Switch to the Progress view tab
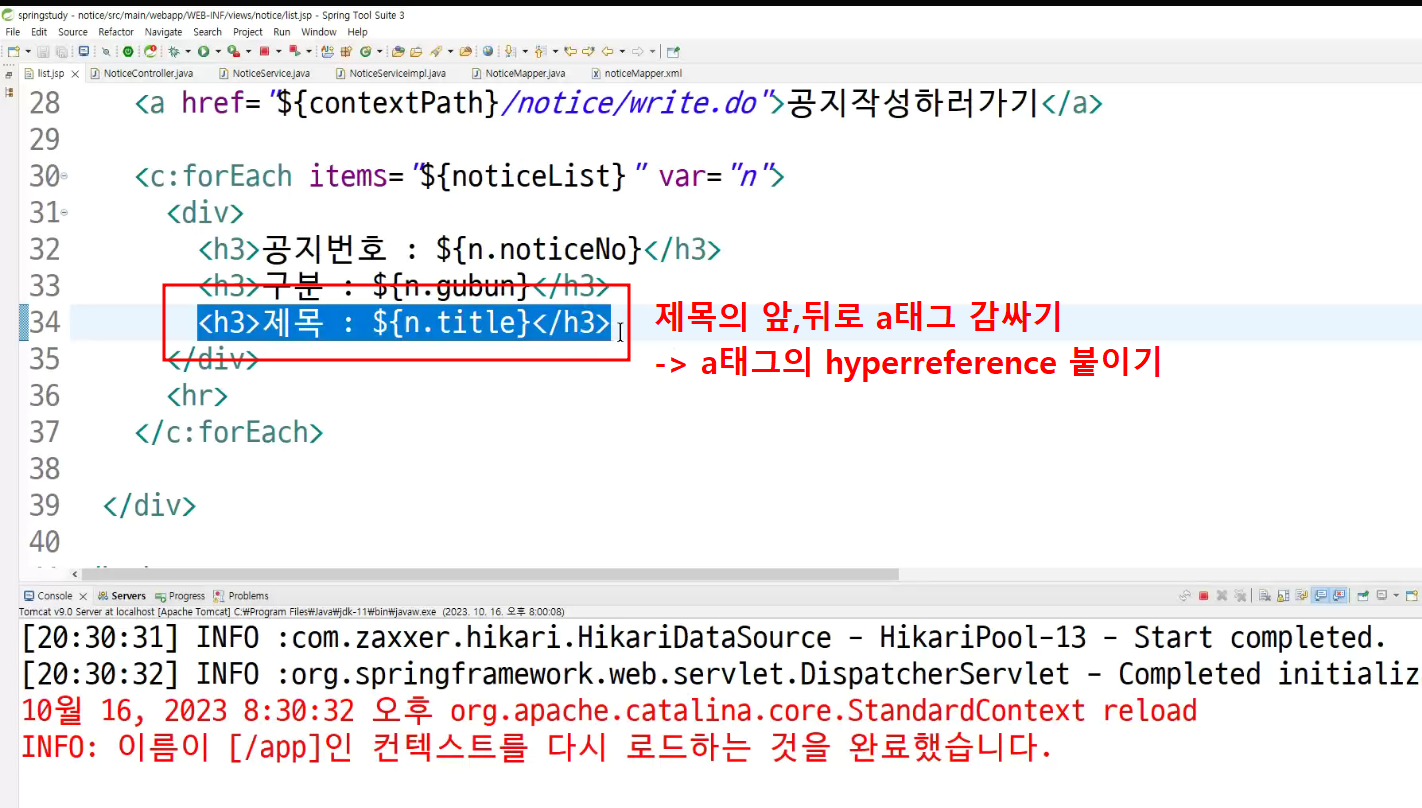1422x808 pixels. click(180, 596)
